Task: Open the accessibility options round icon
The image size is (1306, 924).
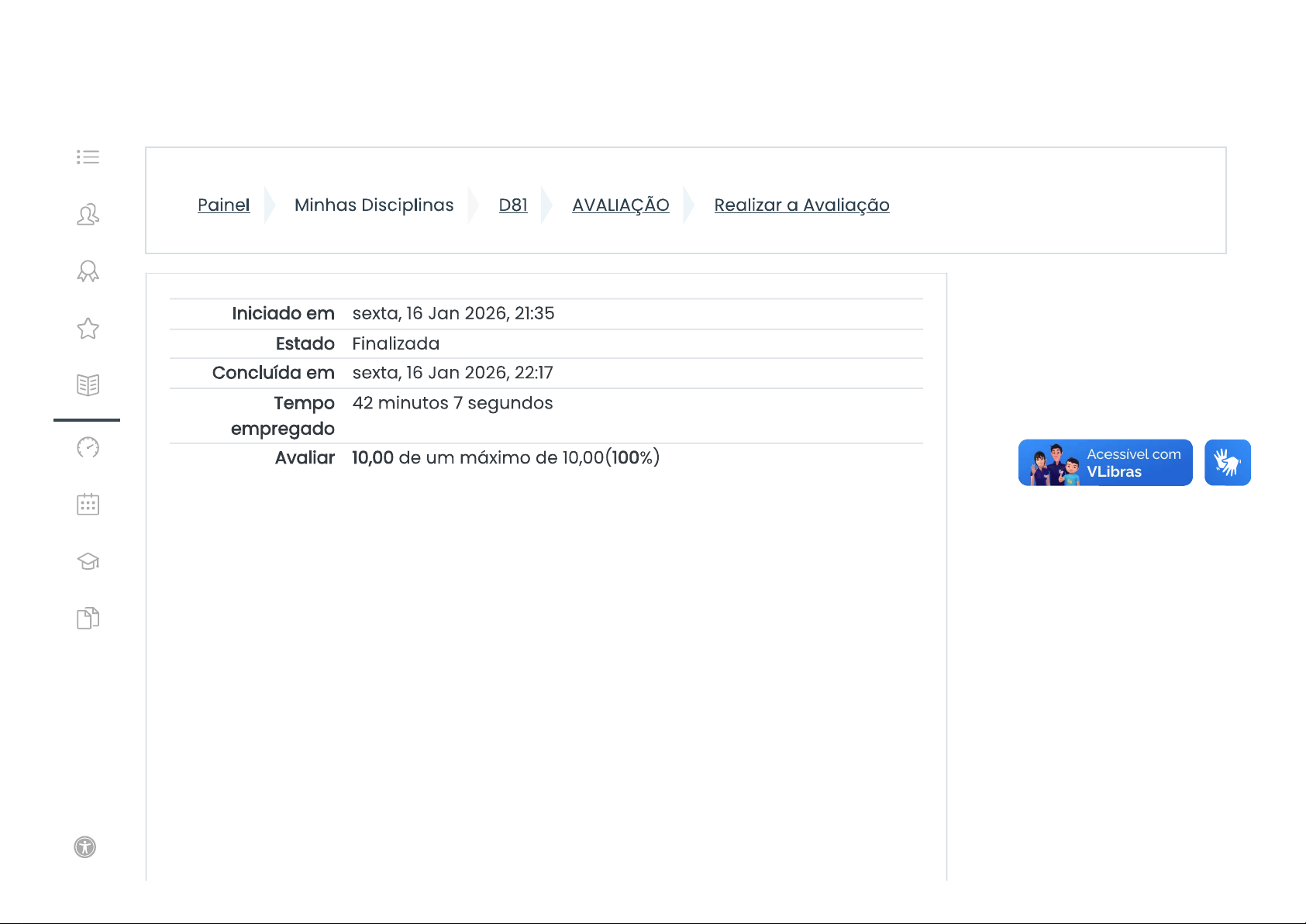Action: [x=85, y=847]
